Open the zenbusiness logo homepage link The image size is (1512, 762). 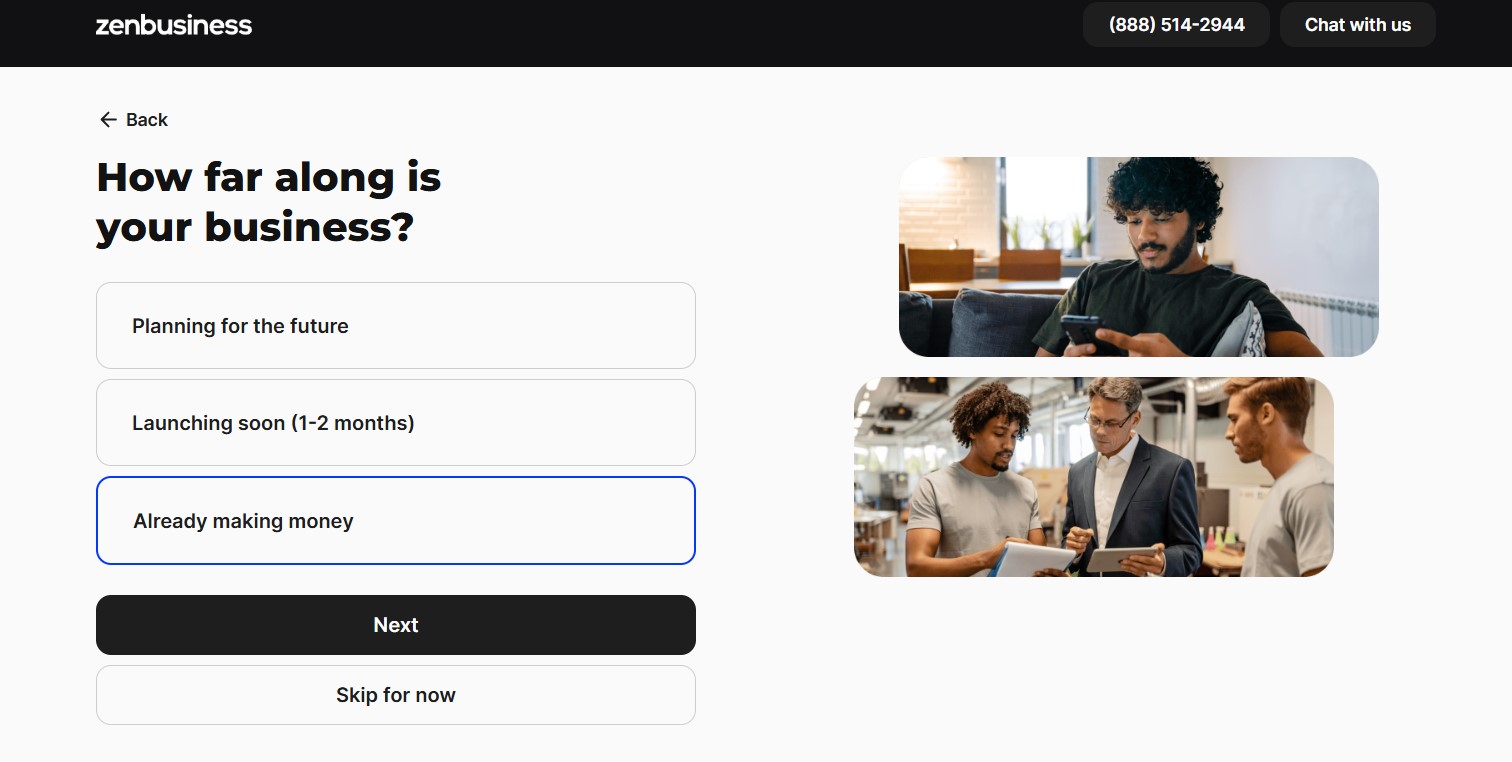tap(174, 25)
